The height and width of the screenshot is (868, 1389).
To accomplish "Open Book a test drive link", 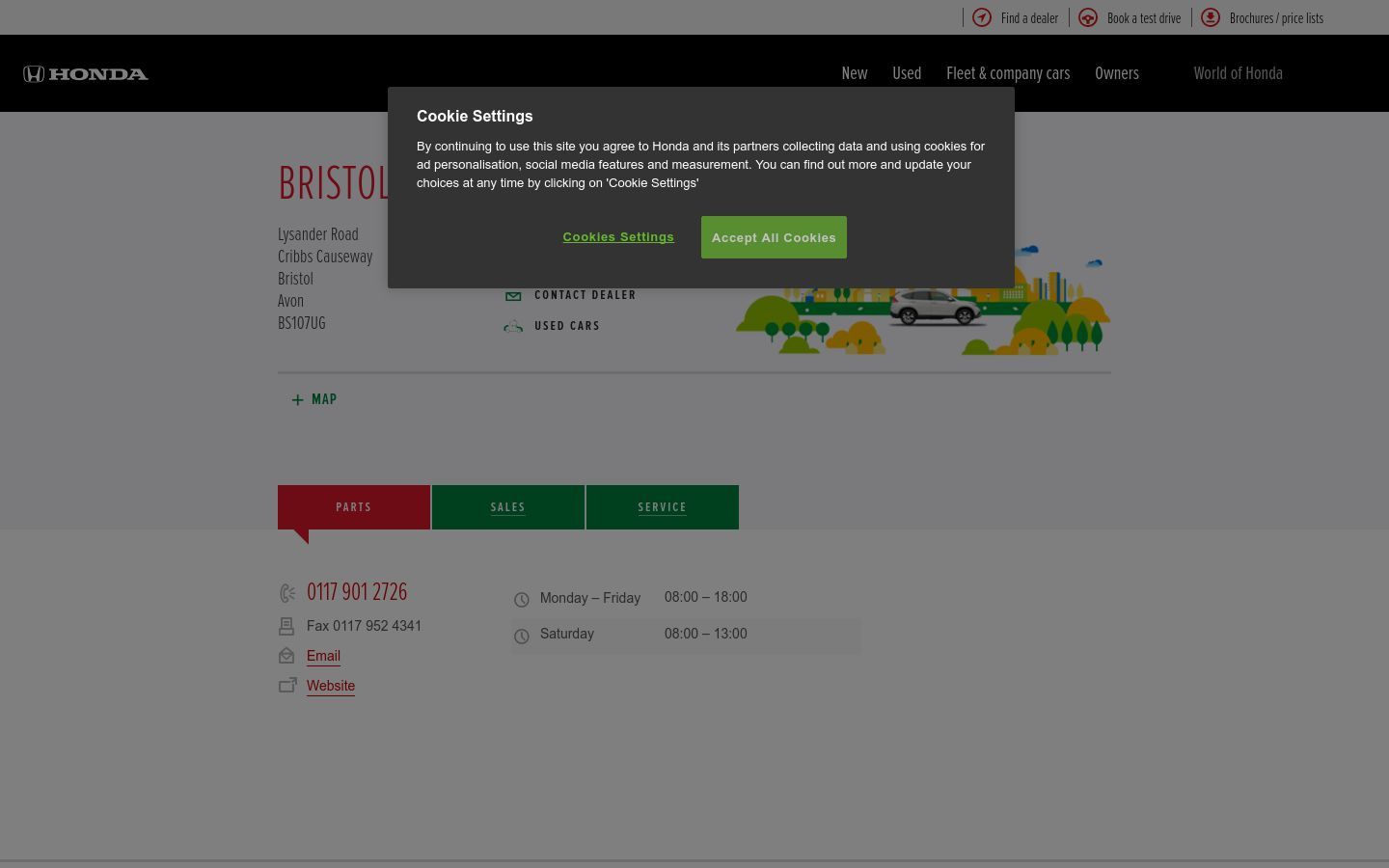I will (1144, 18).
